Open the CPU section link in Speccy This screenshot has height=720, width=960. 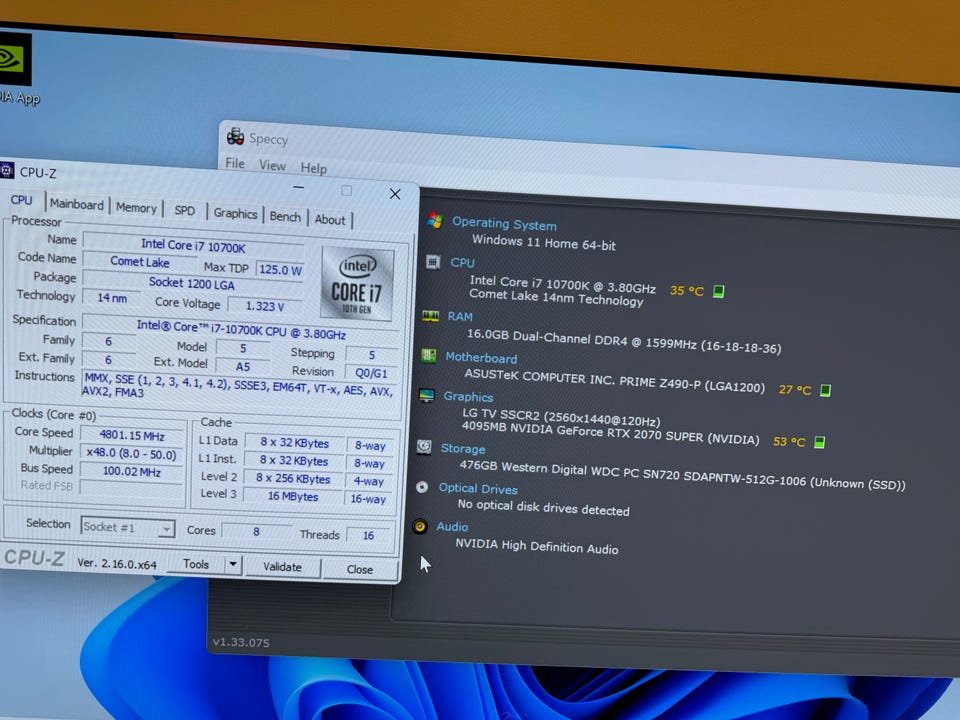462,263
